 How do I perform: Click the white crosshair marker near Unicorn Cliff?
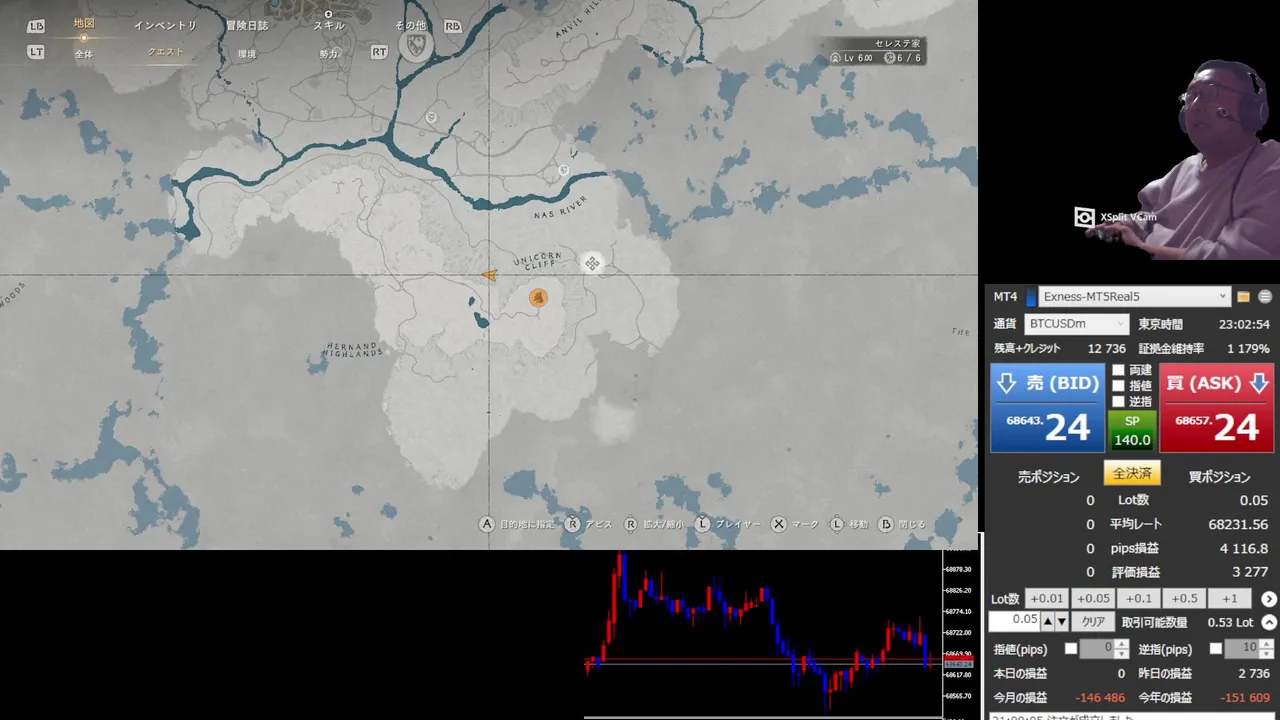coord(592,263)
